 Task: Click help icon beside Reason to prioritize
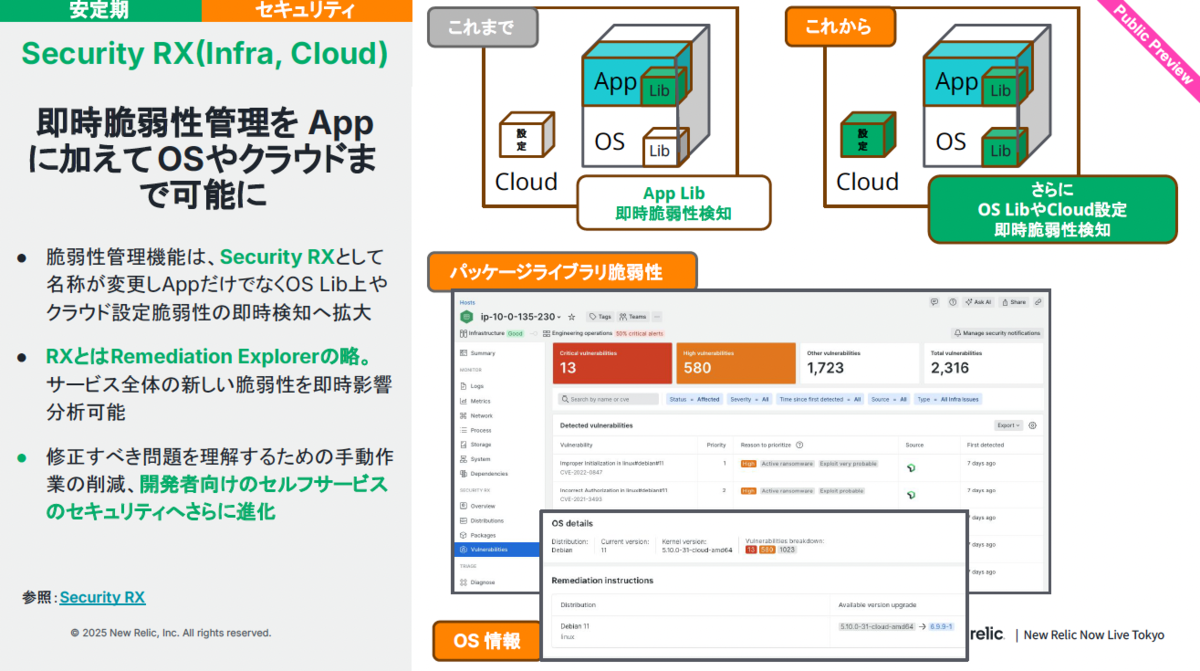[799, 444]
